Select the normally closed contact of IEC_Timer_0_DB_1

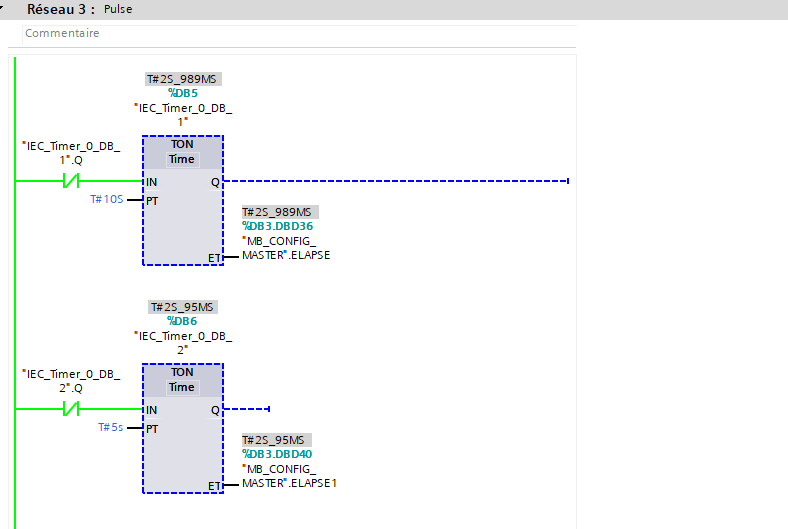click(72, 181)
